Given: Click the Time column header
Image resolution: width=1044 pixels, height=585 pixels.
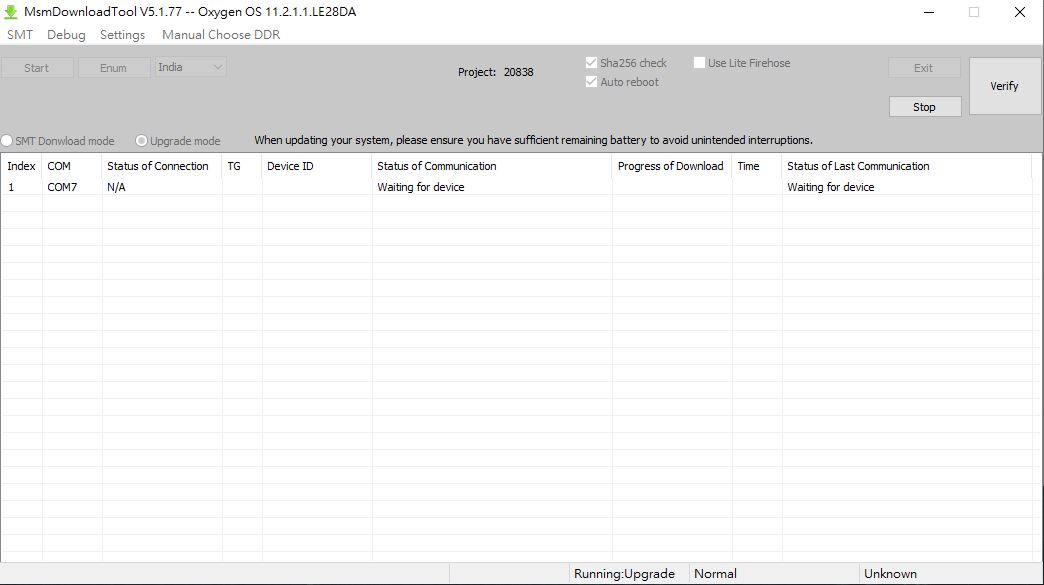Looking at the screenshot, I should pos(757,166).
